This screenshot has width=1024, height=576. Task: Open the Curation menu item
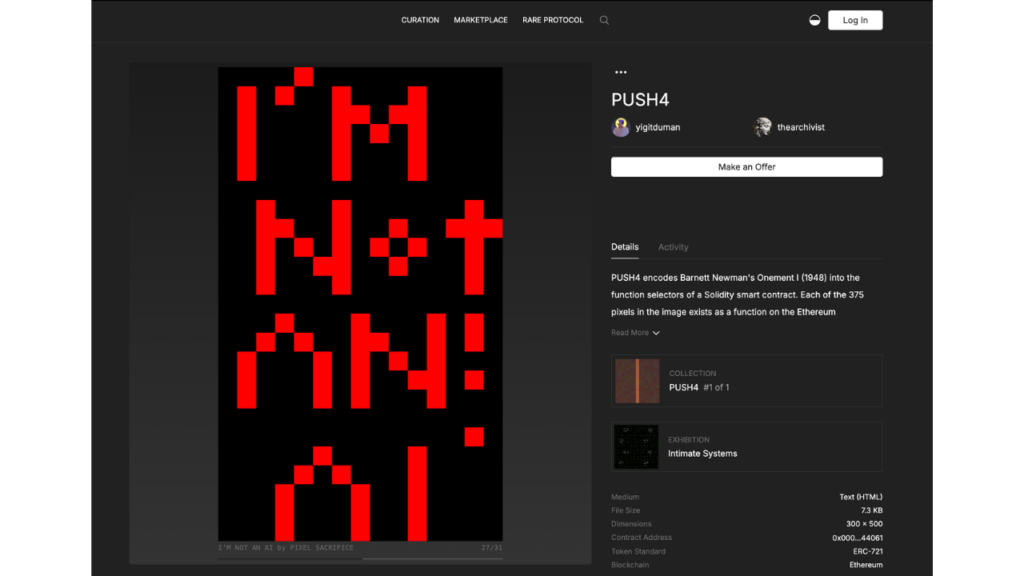tap(420, 20)
